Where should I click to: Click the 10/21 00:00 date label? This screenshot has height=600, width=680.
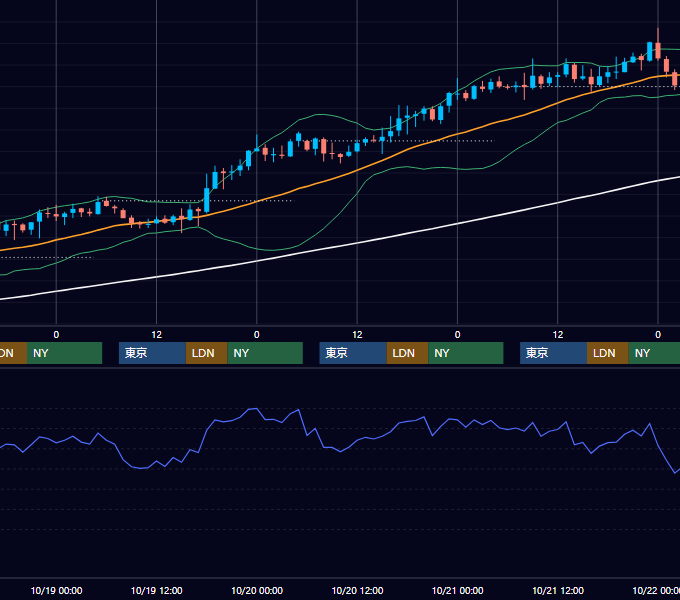coord(458,590)
